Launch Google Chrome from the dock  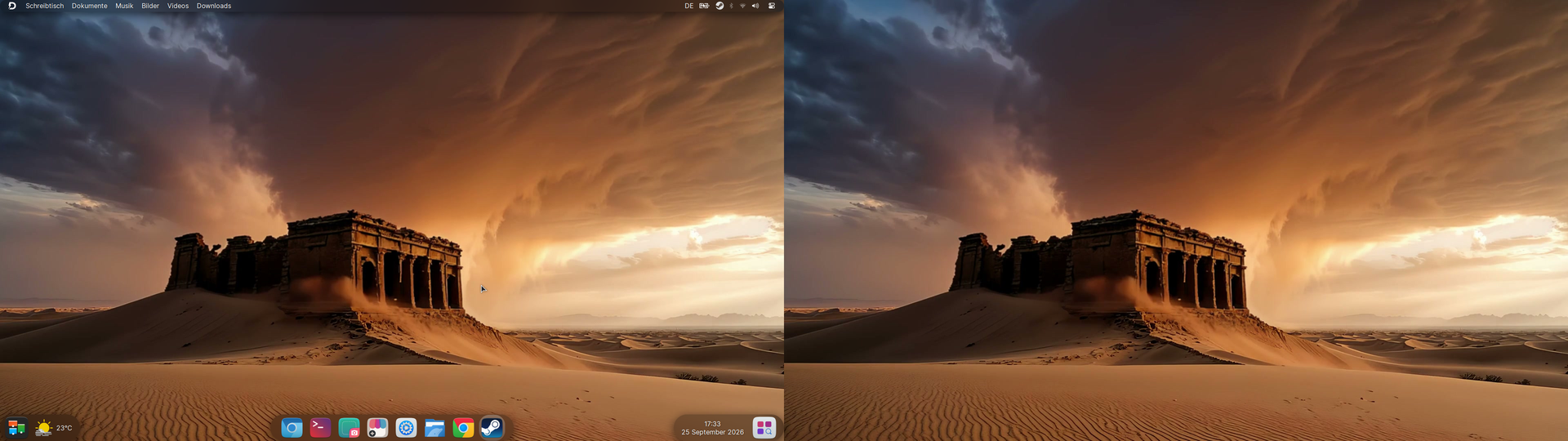463,428
